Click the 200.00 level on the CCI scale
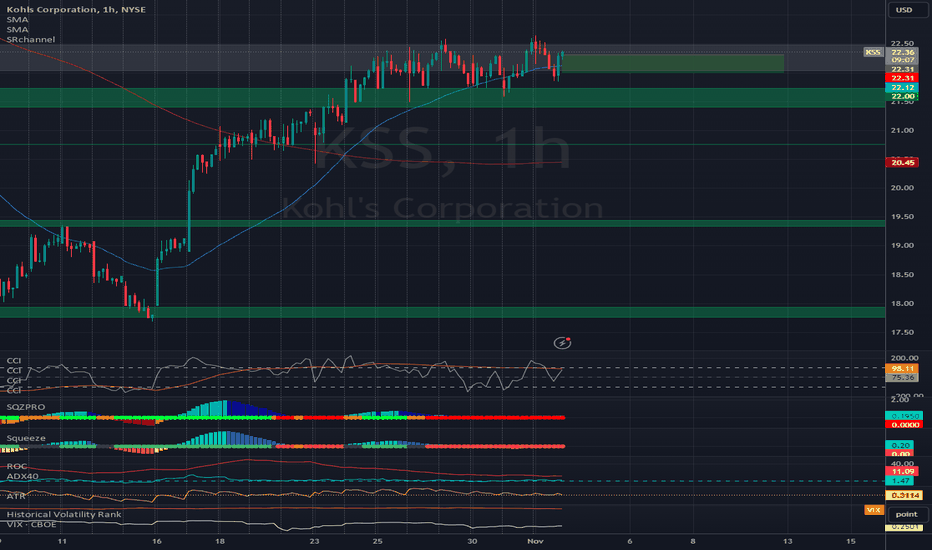This screenshot has height=550, width=932. click(904, 358)
